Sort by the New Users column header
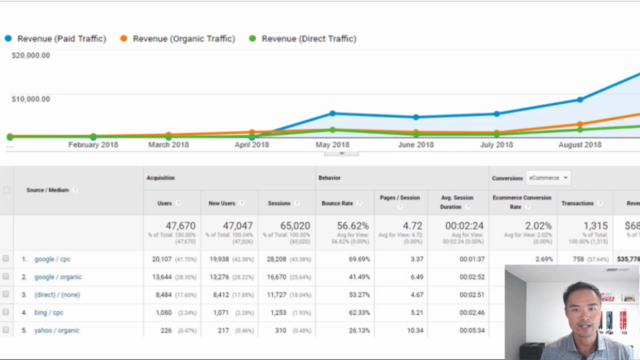 click(x=222, y=203)
